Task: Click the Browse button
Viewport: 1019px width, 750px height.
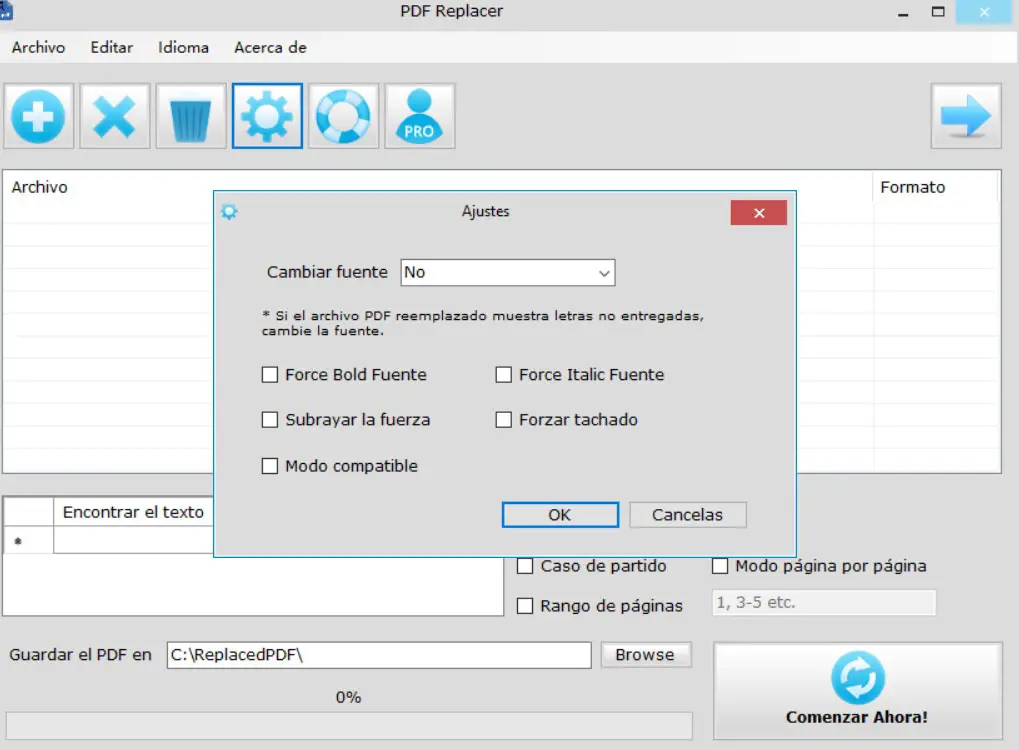Action: tap(645, 654)
